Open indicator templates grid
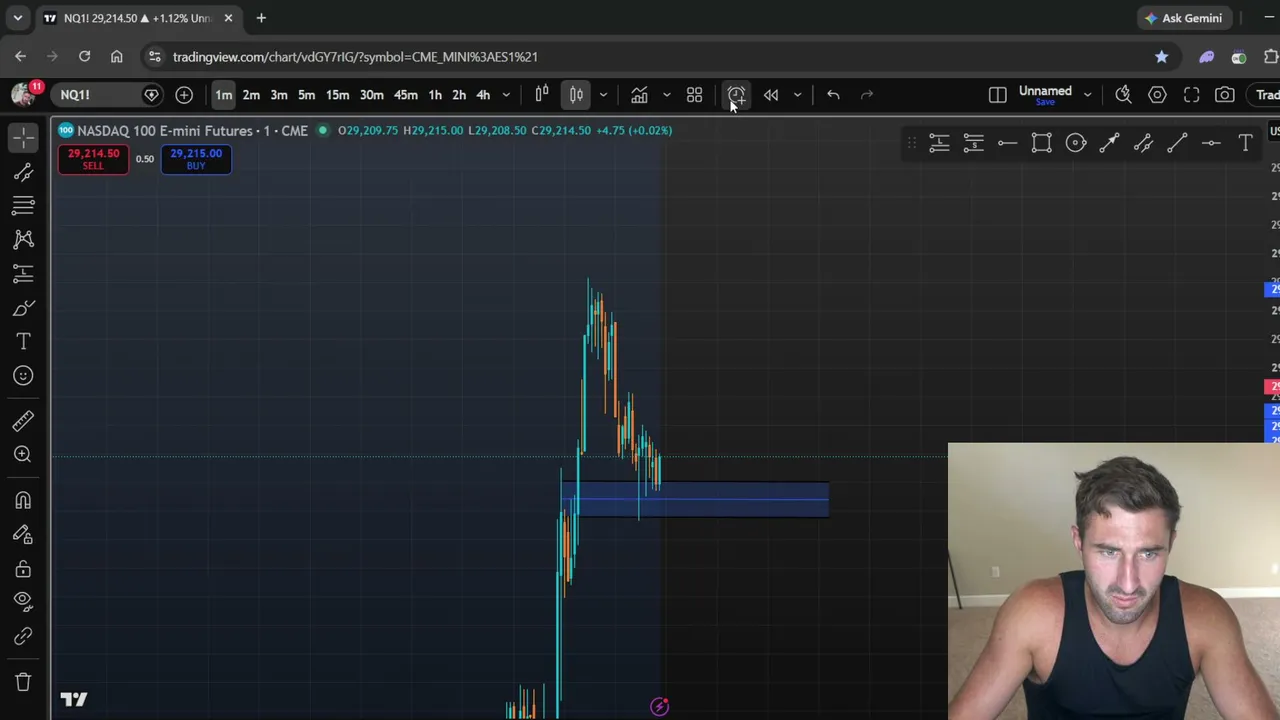The width and height of the screenshot is (1280, 720). tap(694, 95)
